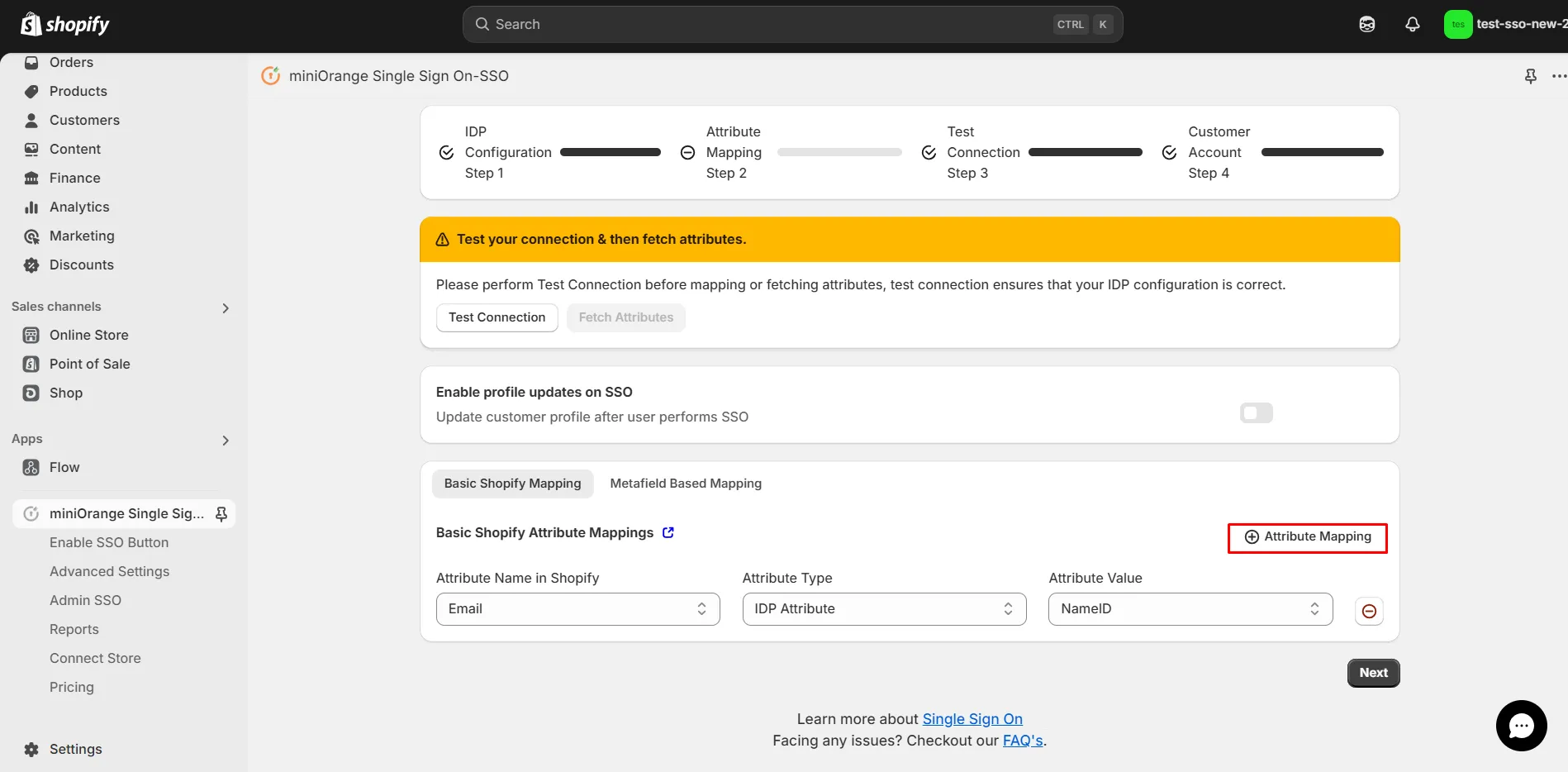Open the Orders icon in sidebar
The width and height of the screenshot is (1568, 772).
(x=31, y=62)
